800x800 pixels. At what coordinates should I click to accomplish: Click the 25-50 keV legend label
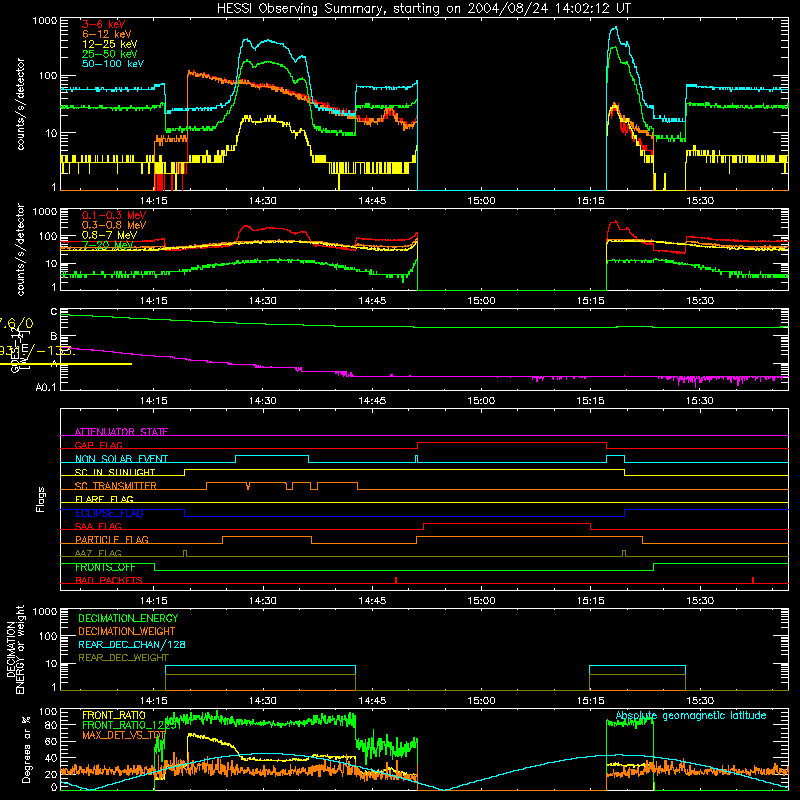110,54
